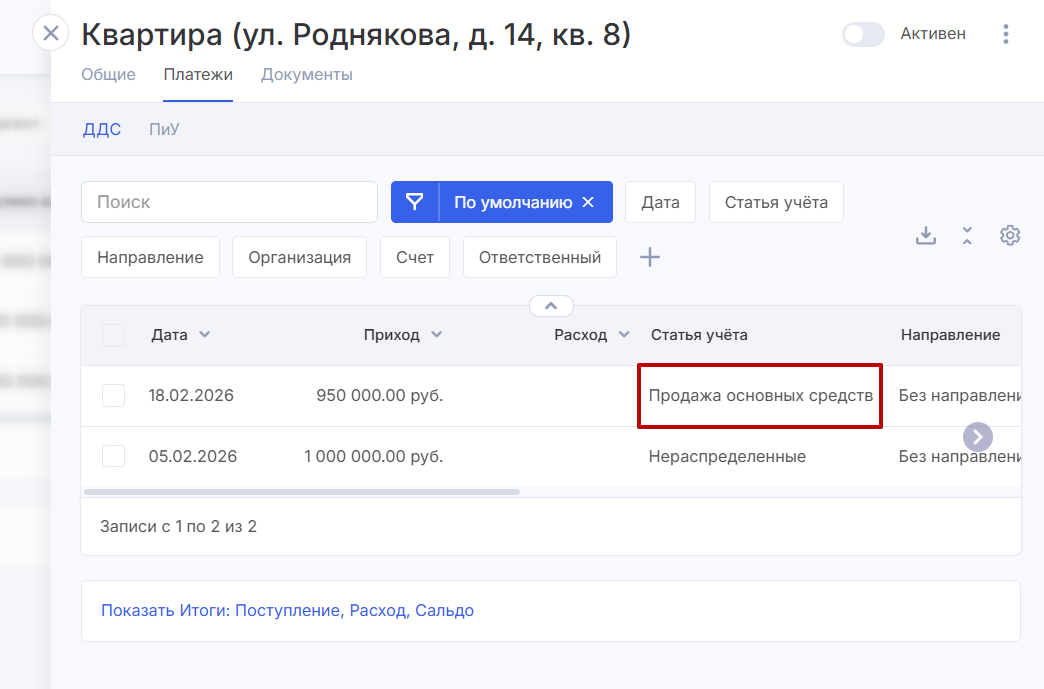Sort by 'Дата' column arrow
This screenshot has width=1044, height=689.
point(205,335)
